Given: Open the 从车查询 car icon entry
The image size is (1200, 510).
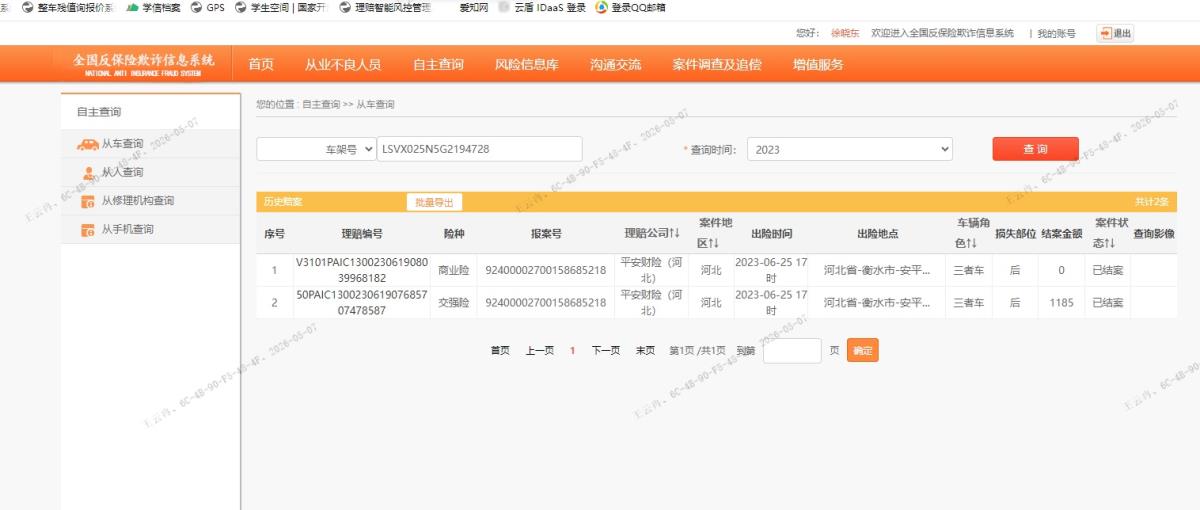Looking at the screenshot, I should tap(87, 144).
